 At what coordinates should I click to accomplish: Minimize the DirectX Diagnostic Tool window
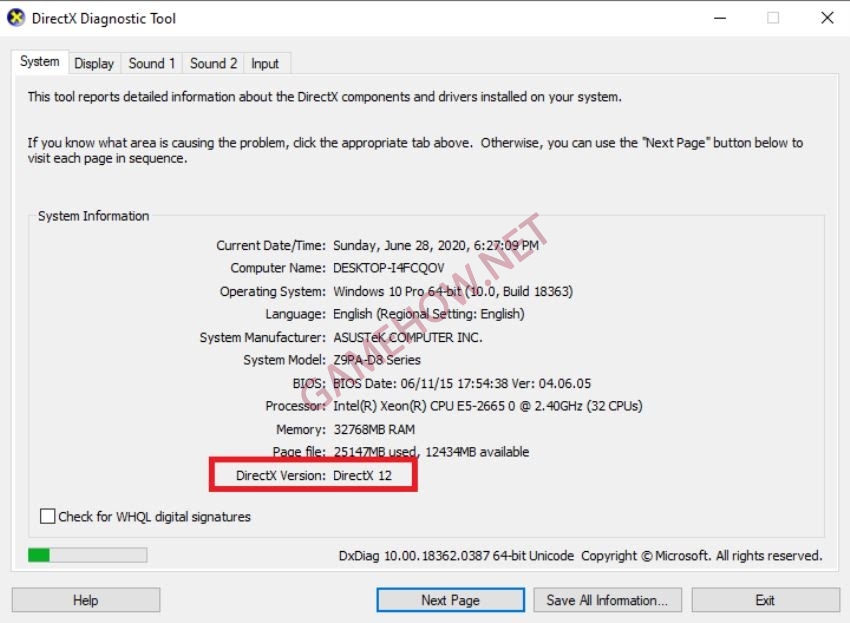[719, 18]
